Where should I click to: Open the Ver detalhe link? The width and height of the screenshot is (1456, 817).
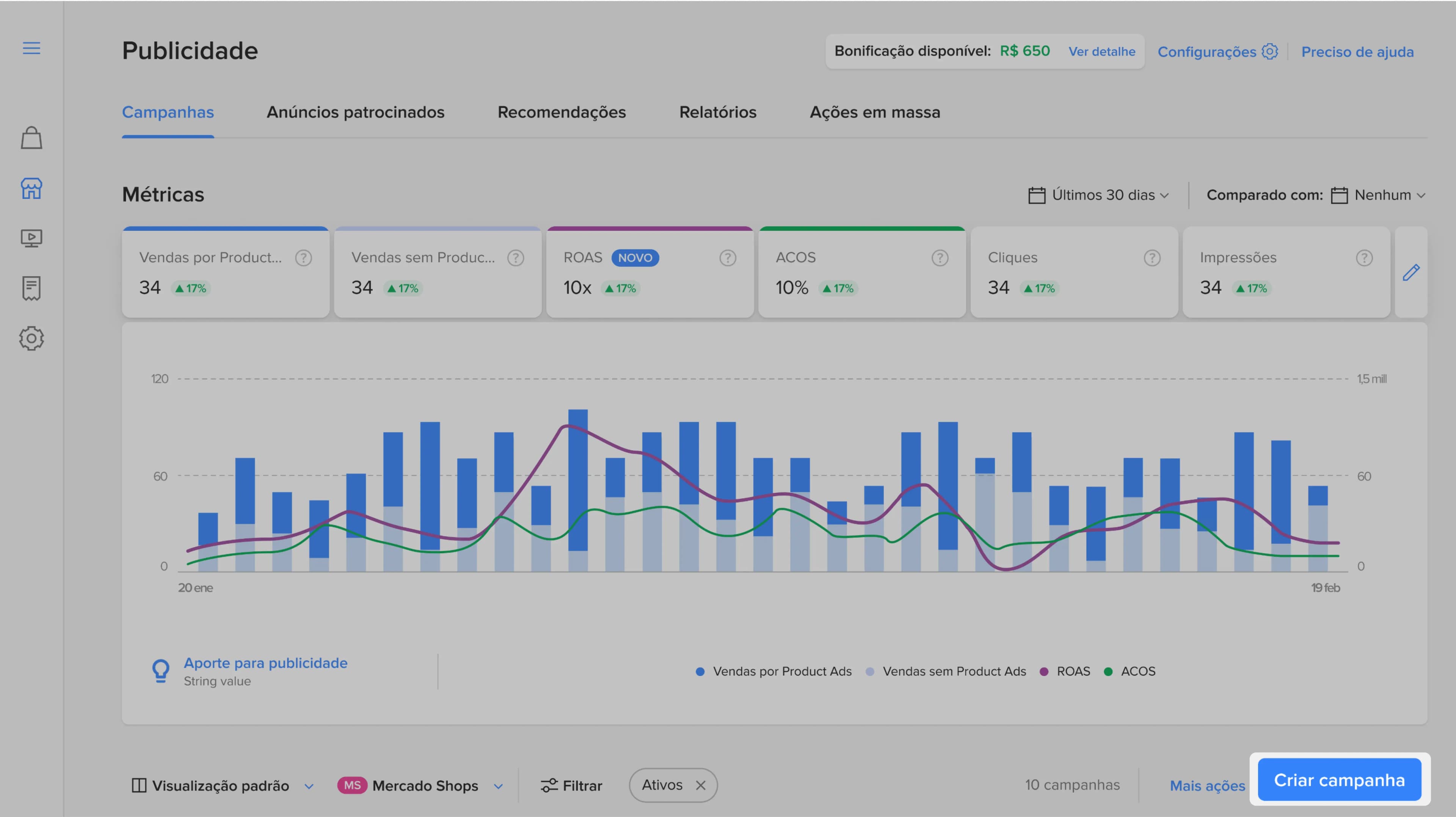[1101, 52]
